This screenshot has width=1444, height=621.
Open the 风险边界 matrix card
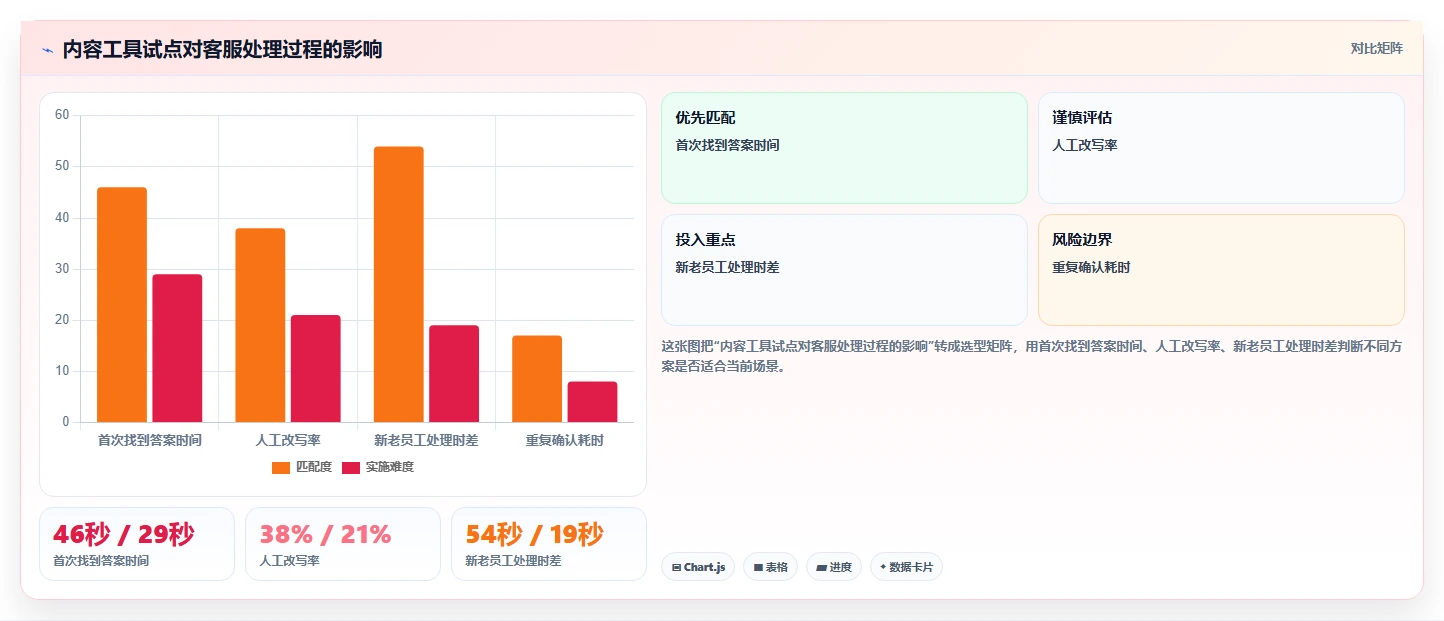(1221, 270)
